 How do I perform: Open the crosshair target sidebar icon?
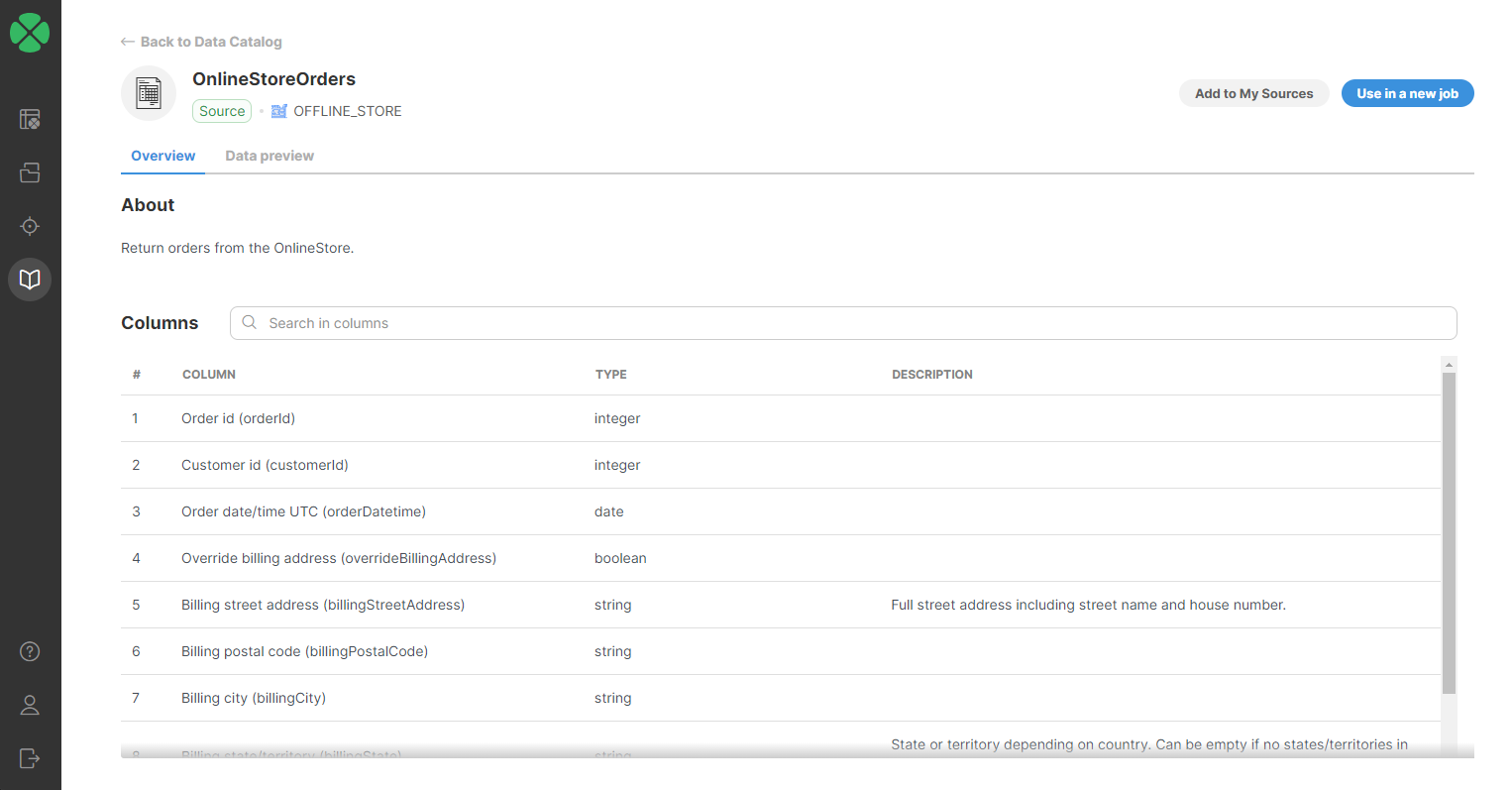point(30,226)
